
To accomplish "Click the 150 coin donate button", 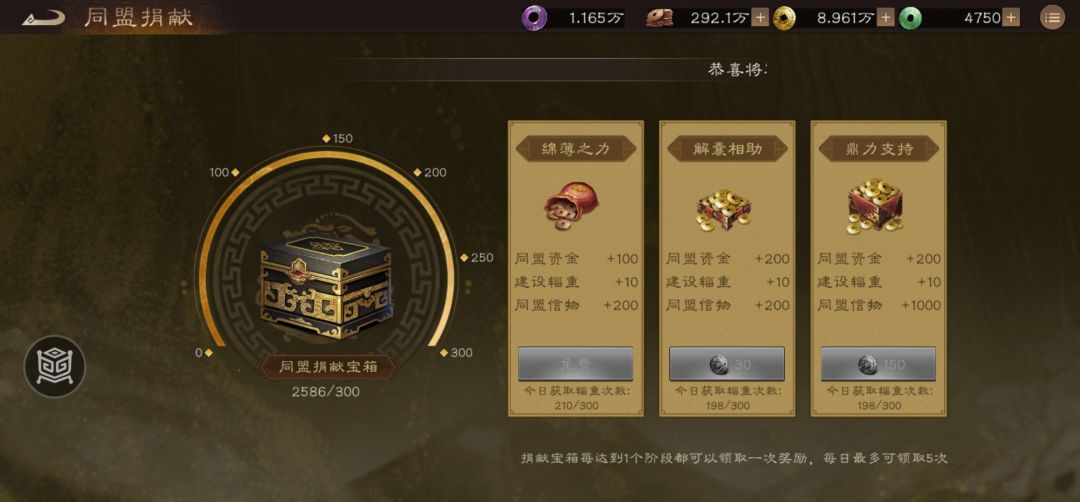I will [878, 364].
